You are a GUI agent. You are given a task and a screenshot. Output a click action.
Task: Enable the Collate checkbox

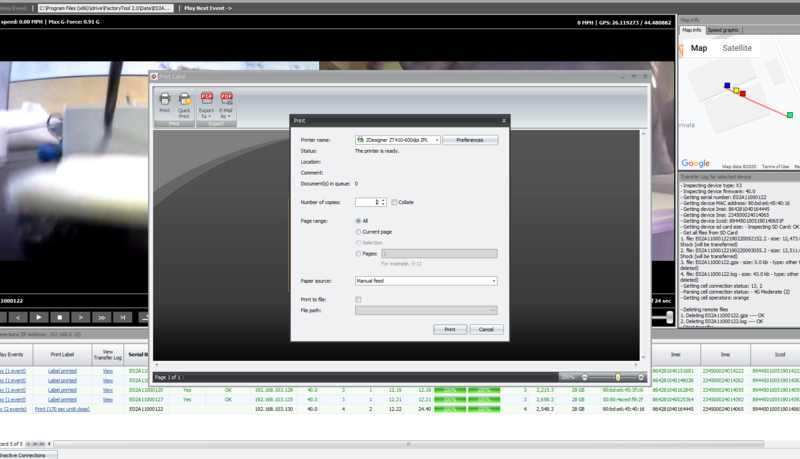click(x=394, y=202)
